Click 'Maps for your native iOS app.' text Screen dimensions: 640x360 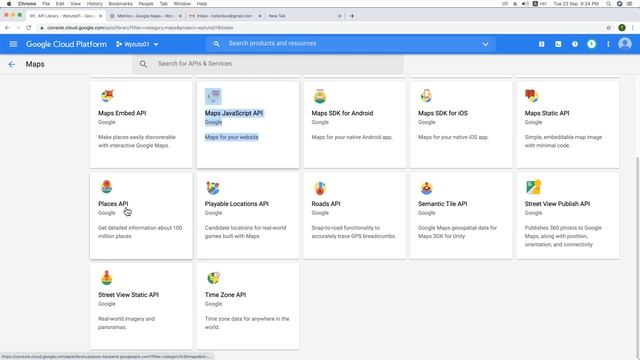point(453,137)
